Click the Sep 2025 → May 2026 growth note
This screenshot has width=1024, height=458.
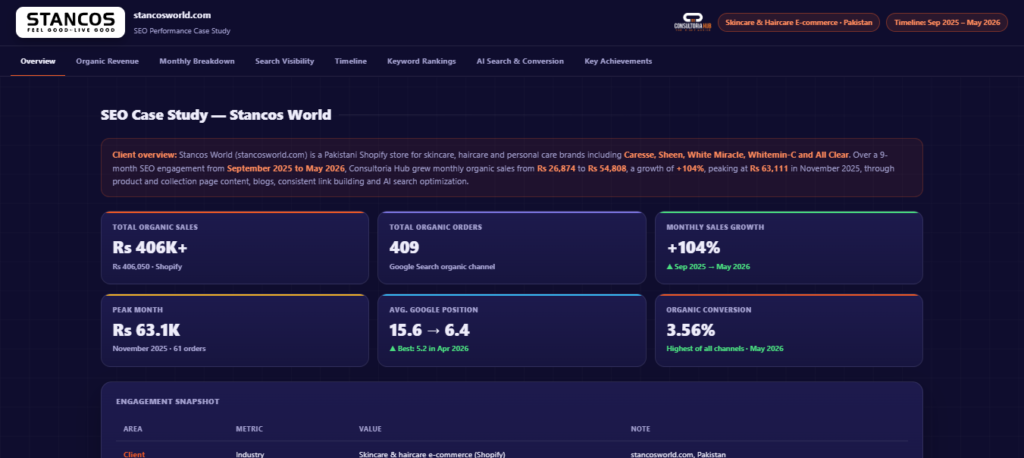pos(708,267)
